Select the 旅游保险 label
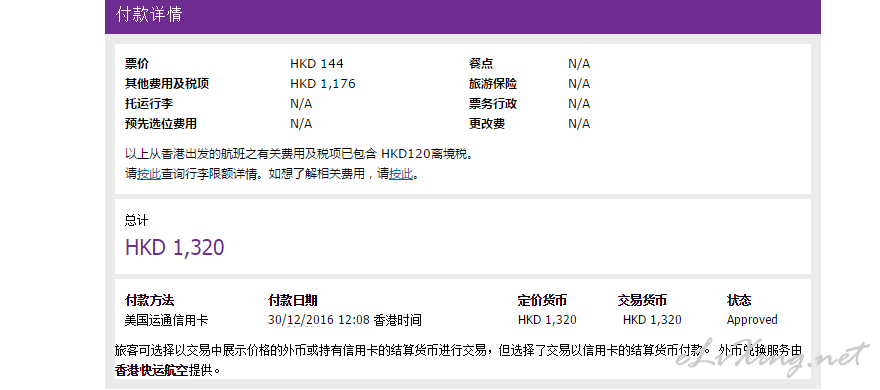The height and width of the screenshot is (390, 880). pyautogui.click(x=493, y=84)
